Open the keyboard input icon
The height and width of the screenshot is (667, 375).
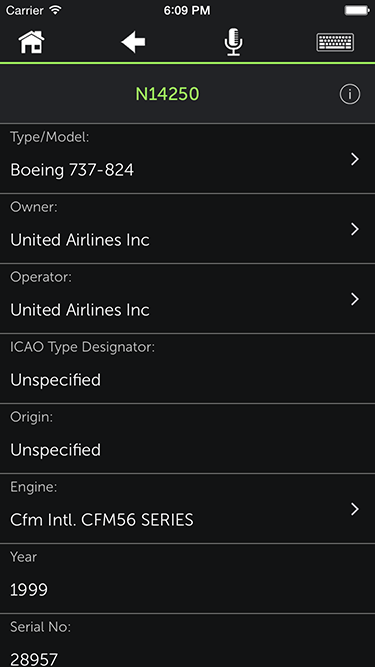click(335, 42)
